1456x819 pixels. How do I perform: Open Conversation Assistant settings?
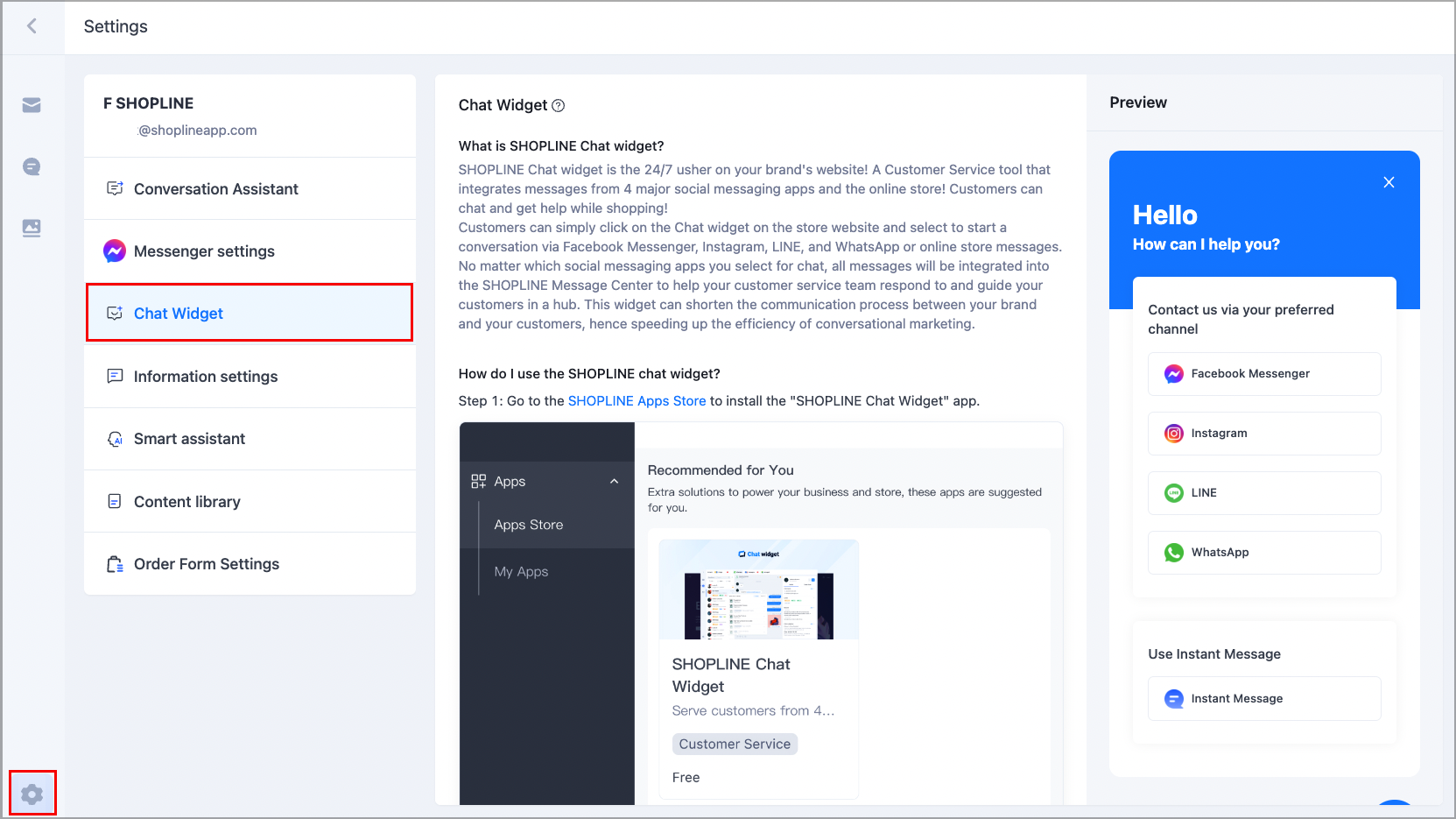pyautogui.click(x=215, y=188)
